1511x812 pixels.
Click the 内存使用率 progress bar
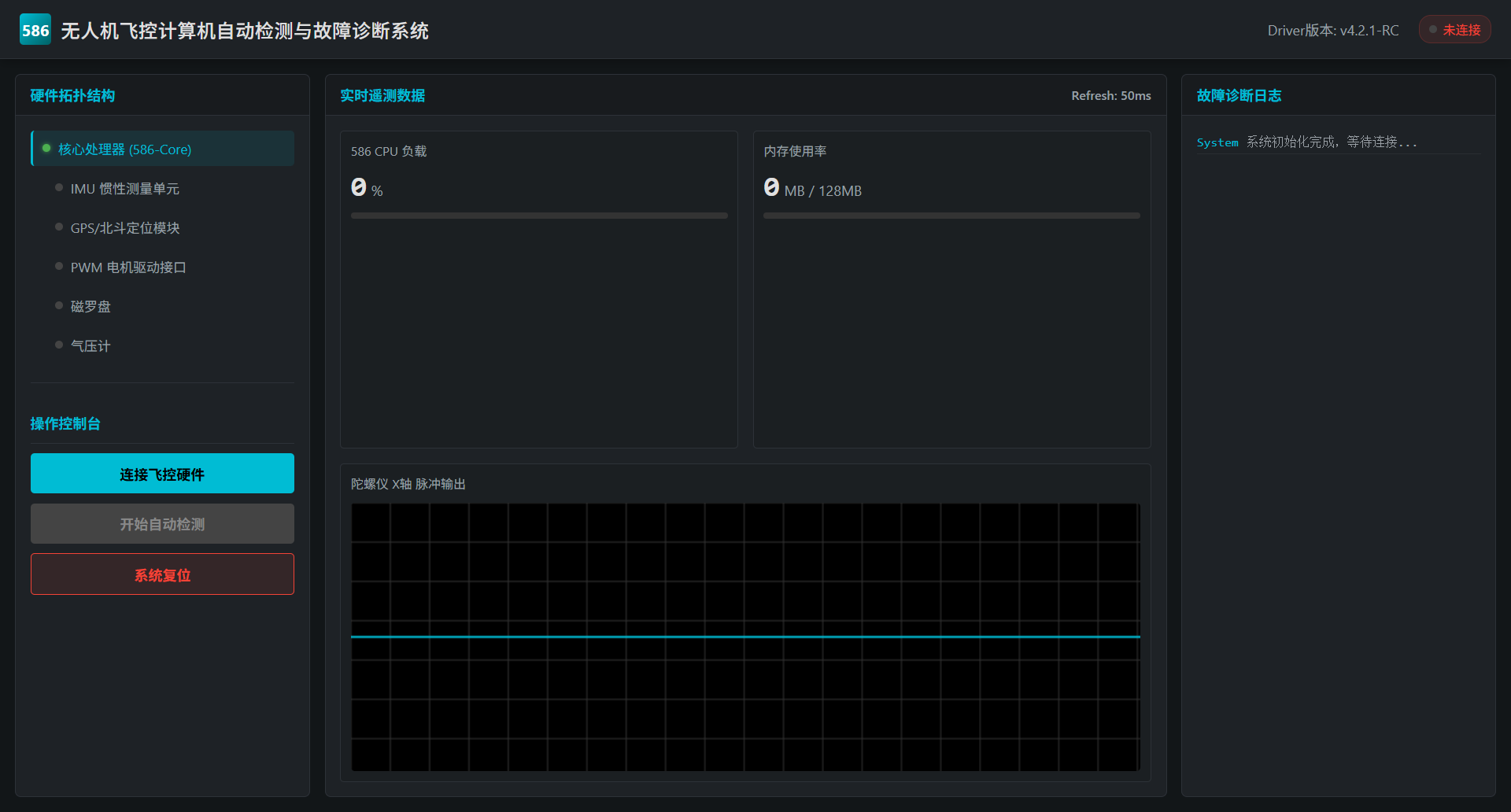coord(951,216)
